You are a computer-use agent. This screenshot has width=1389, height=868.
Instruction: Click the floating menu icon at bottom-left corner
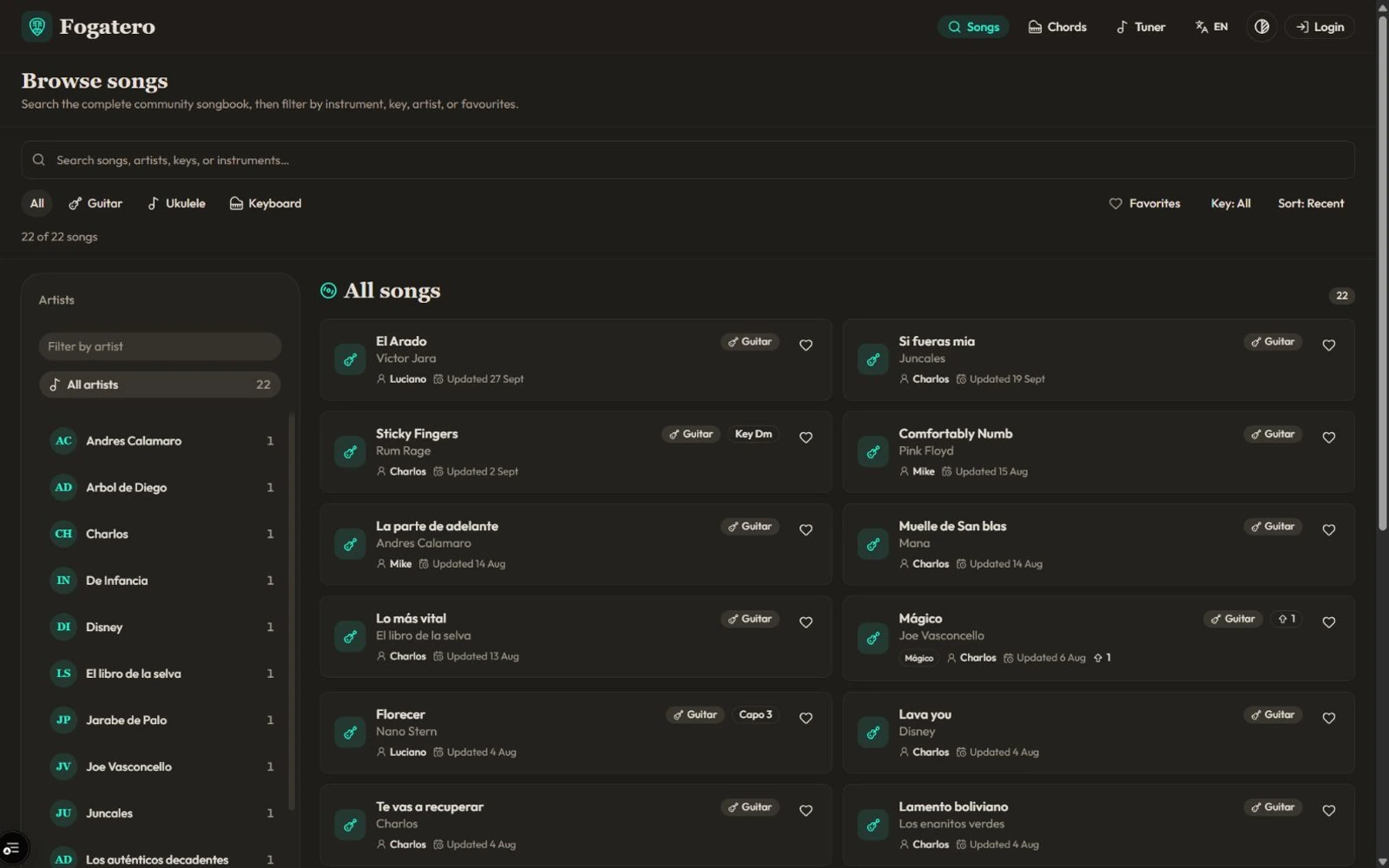click(x=12, y=848)
